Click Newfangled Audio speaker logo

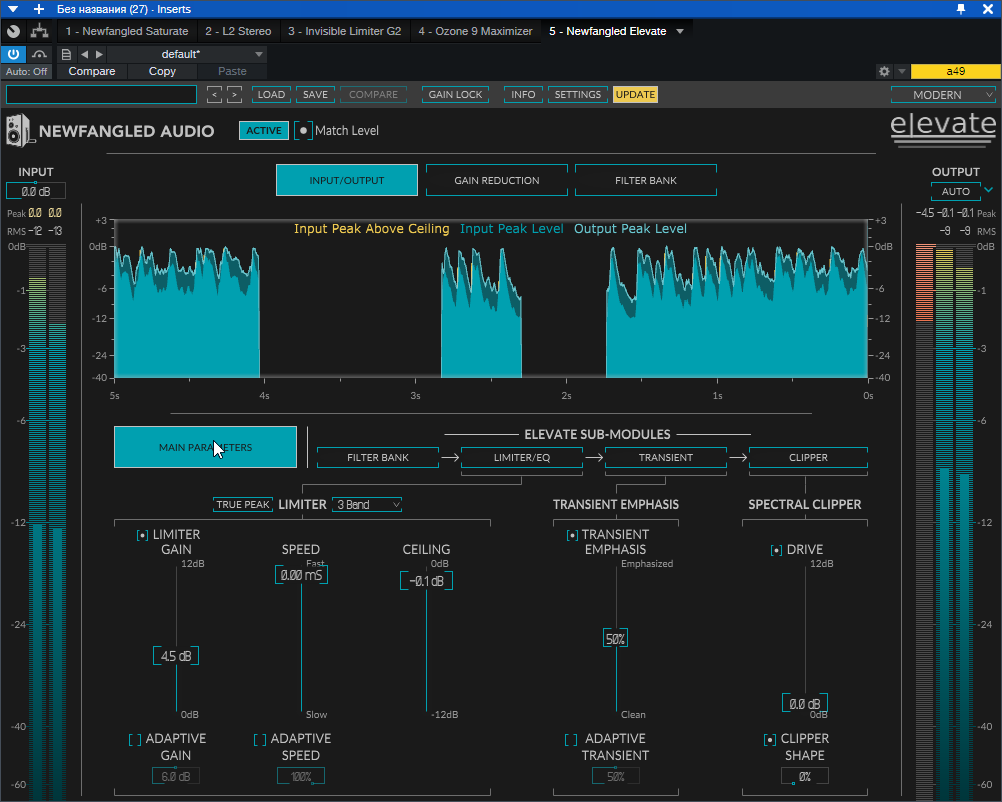[x=18, y=130]
